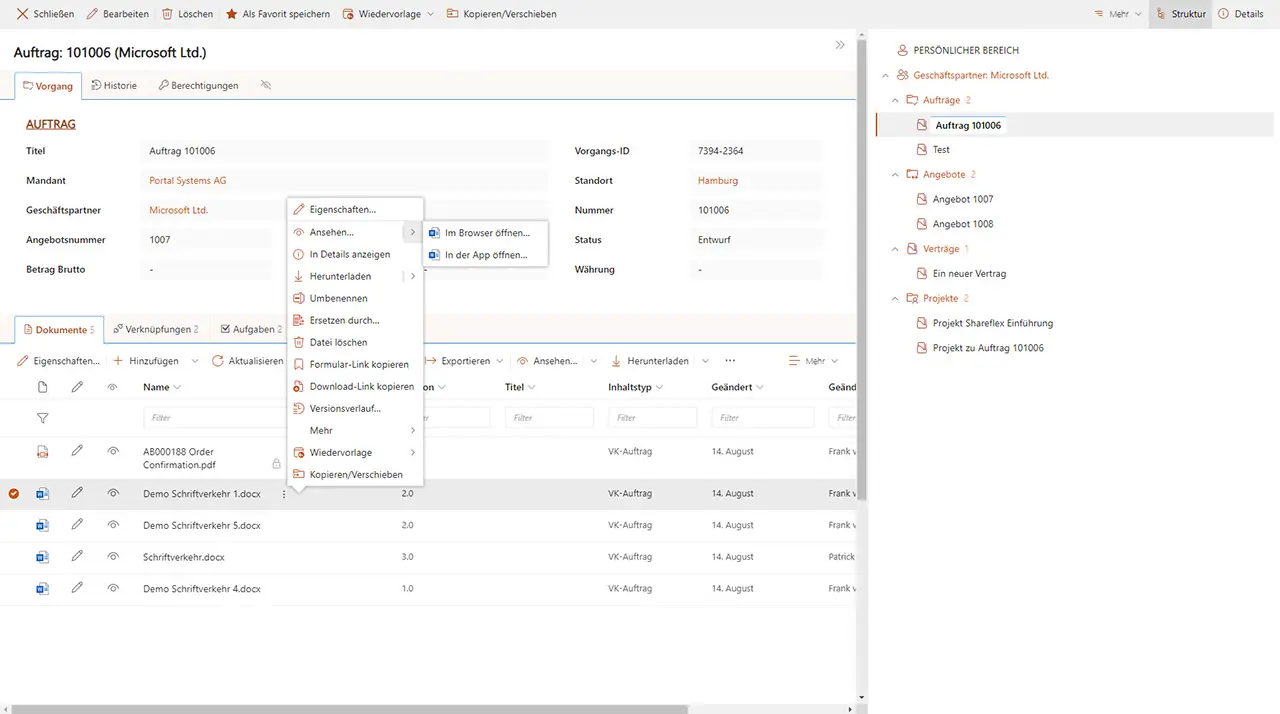Choose Im Browser öffnen from submenu
The height and width of the screenshot is (714, 1280).
click(x=486, y=233)
